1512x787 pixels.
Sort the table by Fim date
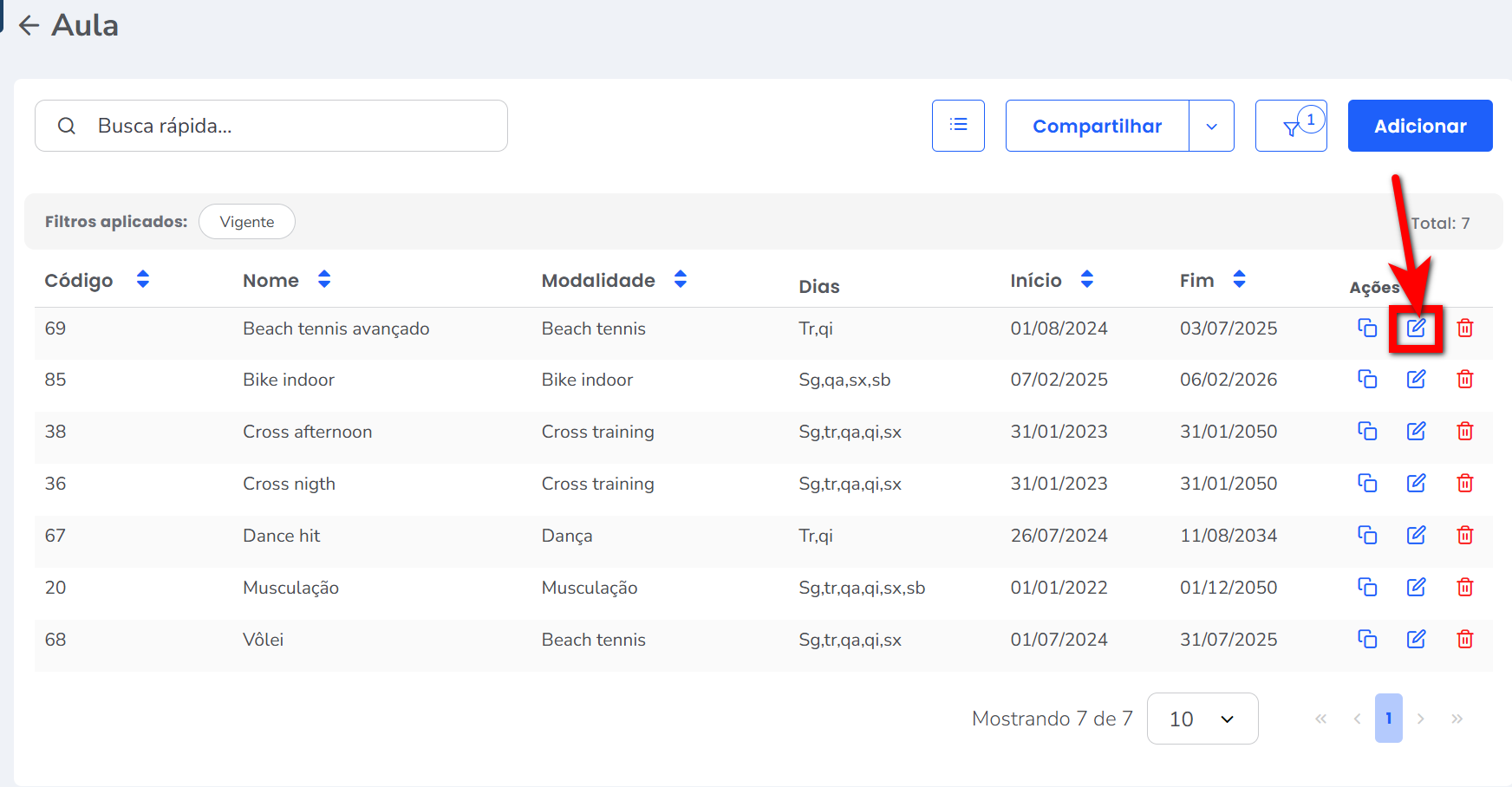pos(1239,279)
